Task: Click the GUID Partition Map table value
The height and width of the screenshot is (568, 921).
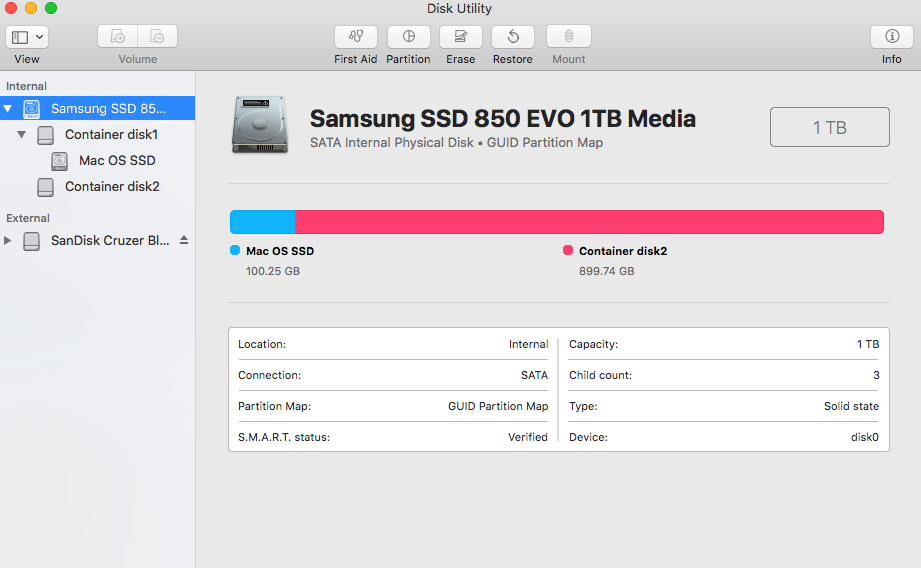Action: tap(498, 406)
